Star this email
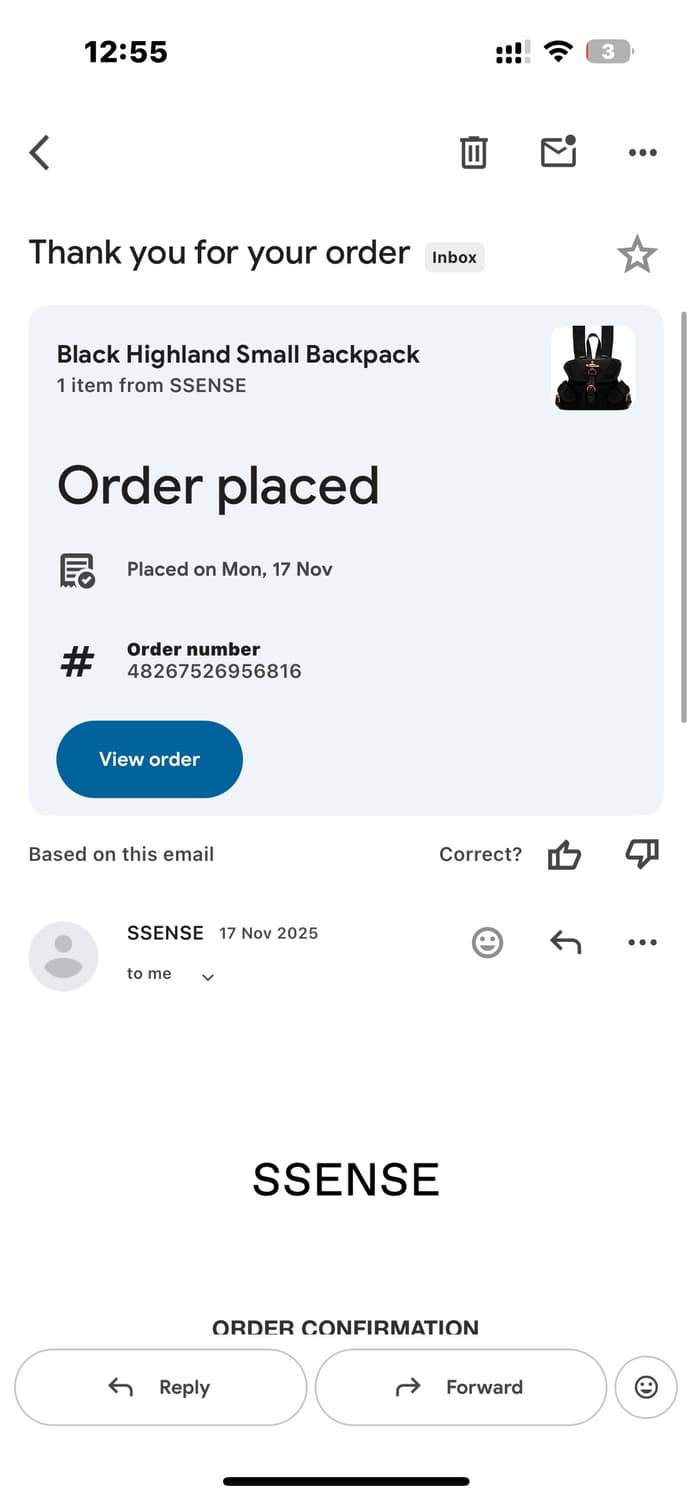Image resolution: width=692 pixels, height=1500 pixels. click(637, 256)
